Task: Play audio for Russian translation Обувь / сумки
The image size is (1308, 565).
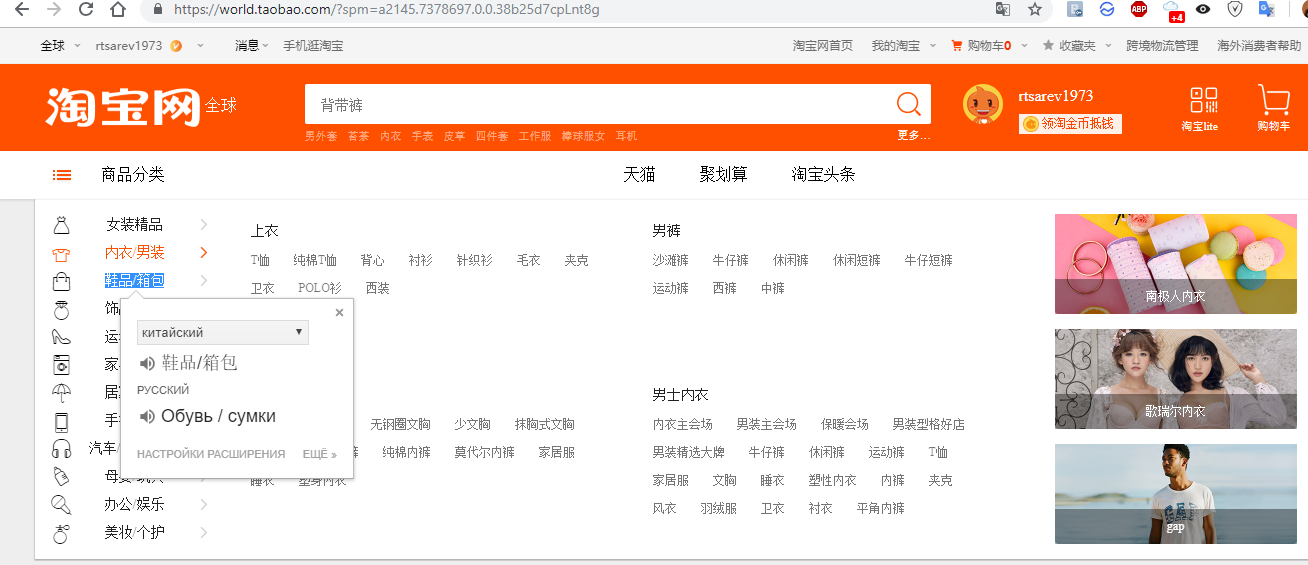Action: [148, 417]
